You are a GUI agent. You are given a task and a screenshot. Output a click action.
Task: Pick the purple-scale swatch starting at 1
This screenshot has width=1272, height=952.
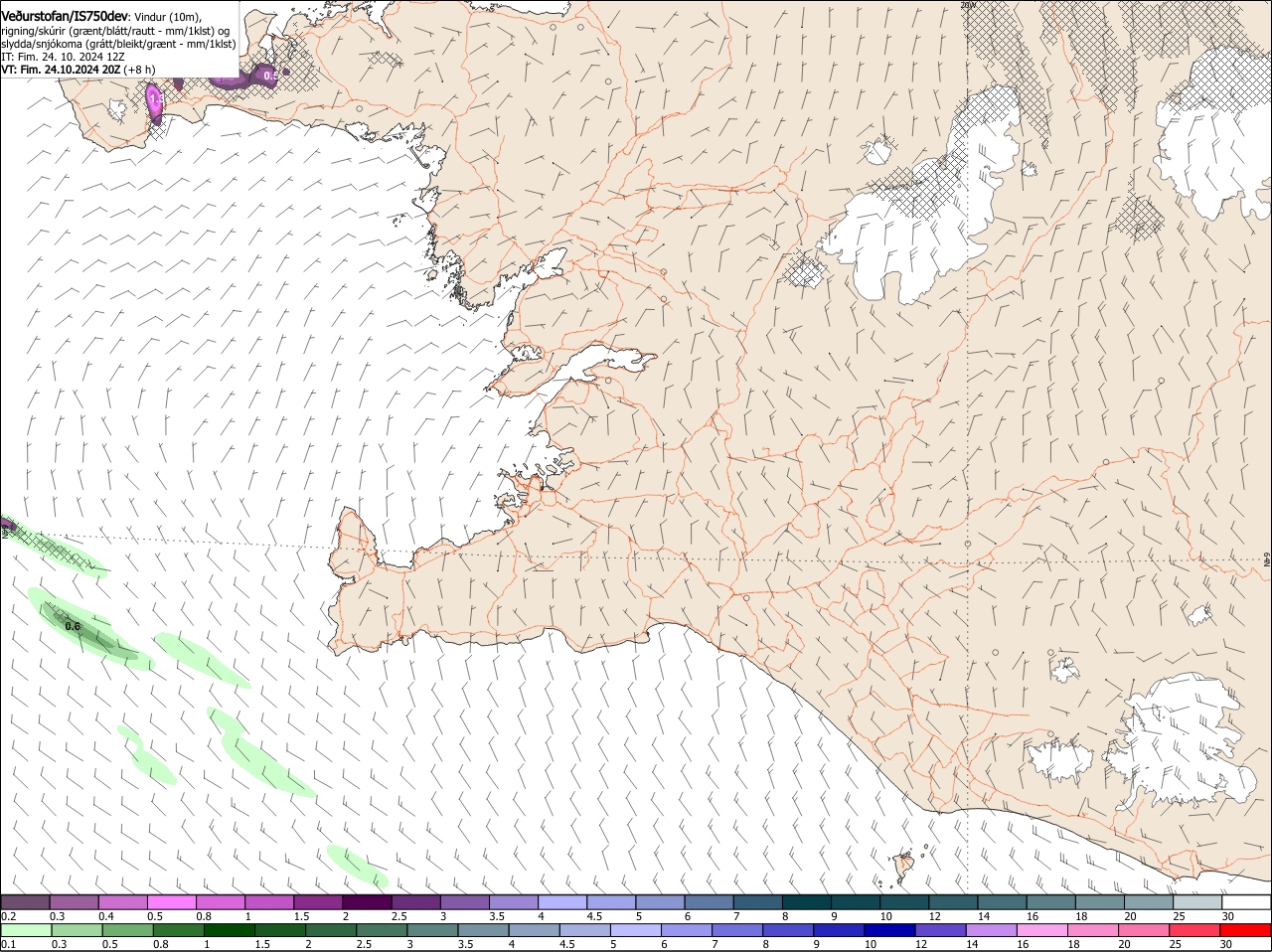point(269,901)
